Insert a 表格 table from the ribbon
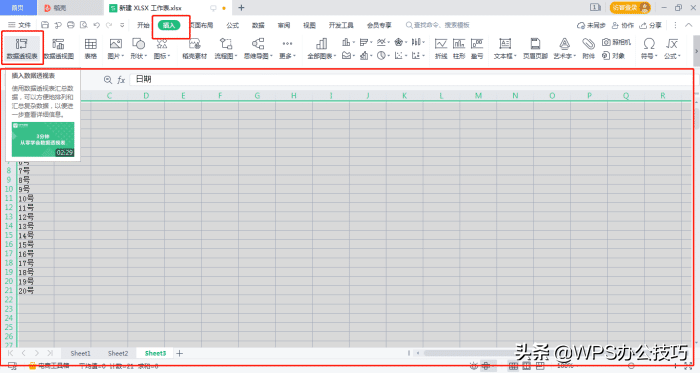Image resolution: width=700 pixels, height=373 pixels. tap(91, 48)
